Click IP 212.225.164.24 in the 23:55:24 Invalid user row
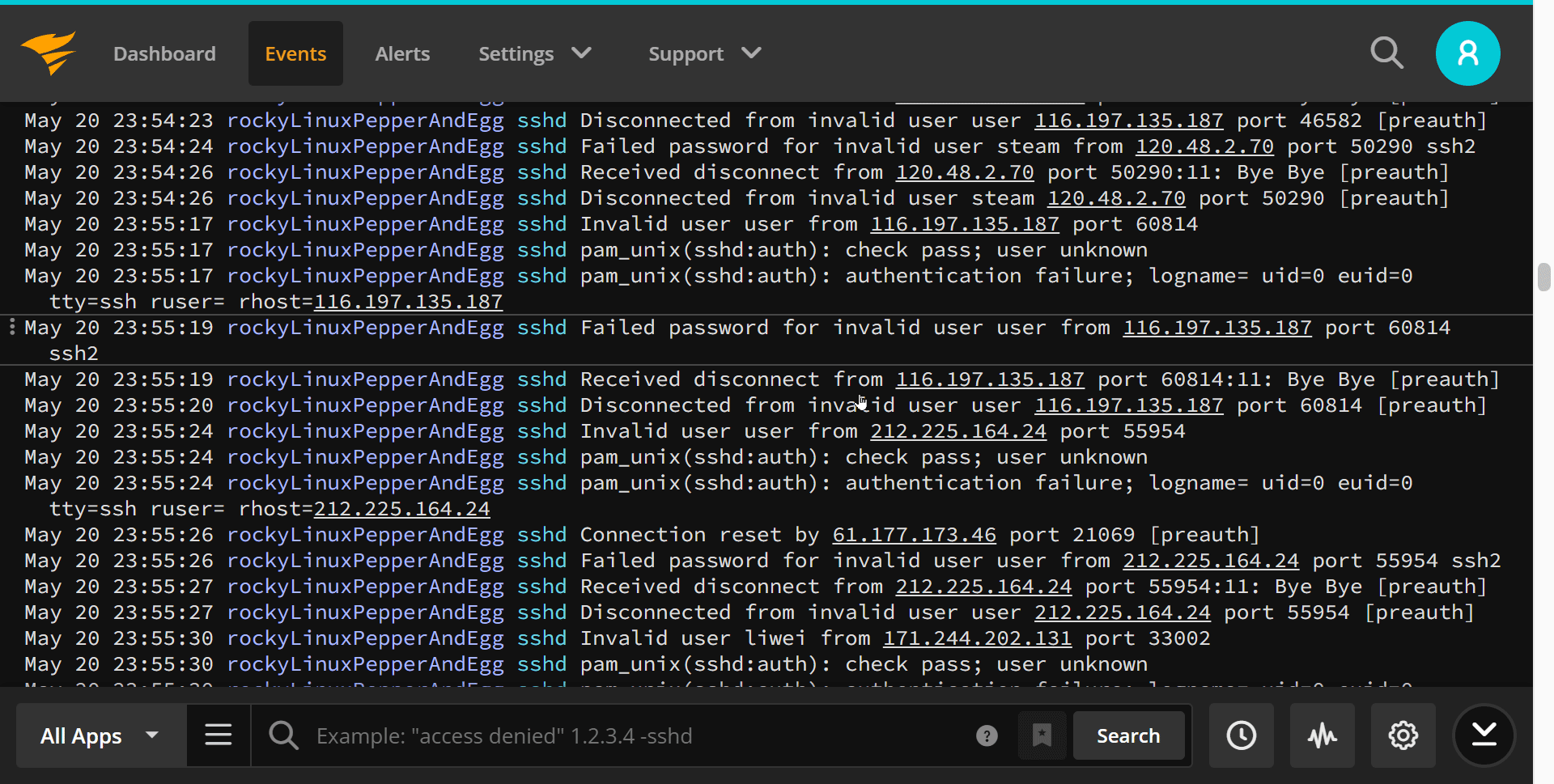This screenshot has height=784, width=1554. (x=958, y=431)
